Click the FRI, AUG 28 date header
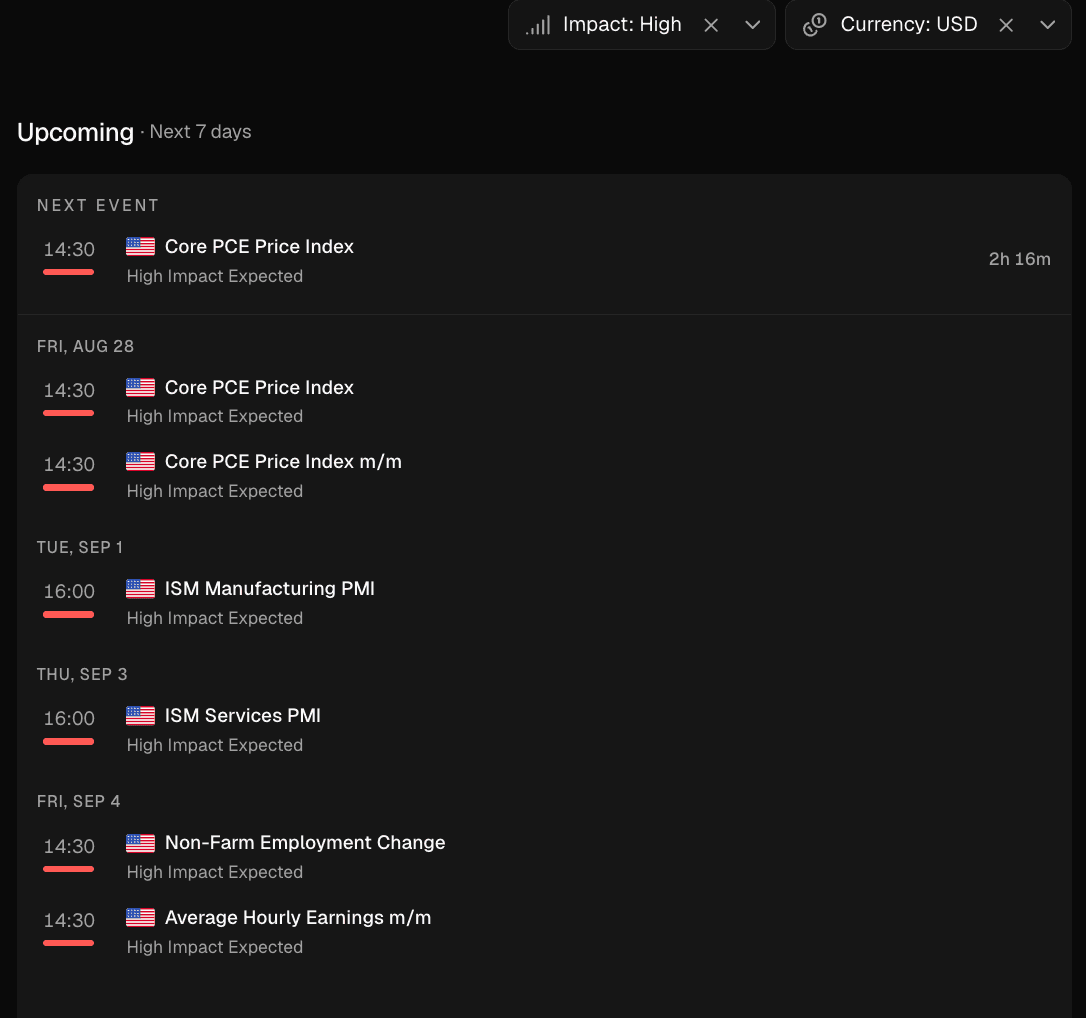 tap(85, 346)
